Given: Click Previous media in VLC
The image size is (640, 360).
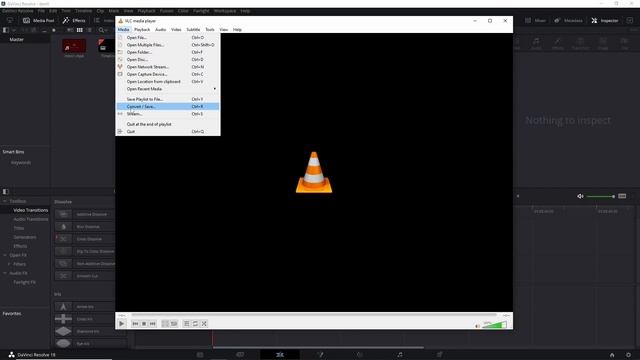Looking at the screenshot, I should click(x=135, y=324).
